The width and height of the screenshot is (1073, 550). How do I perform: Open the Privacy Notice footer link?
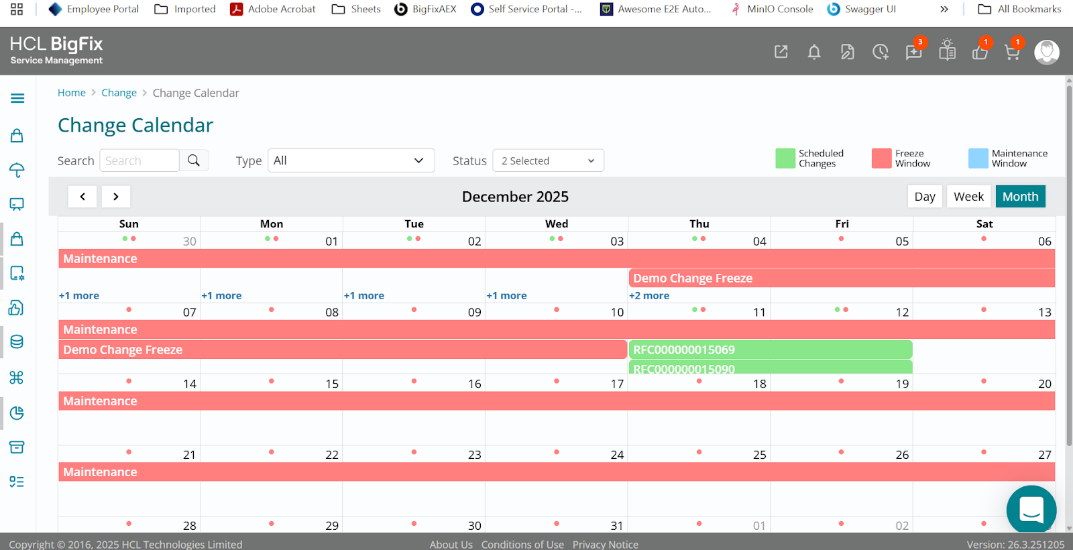pos(606,545)
